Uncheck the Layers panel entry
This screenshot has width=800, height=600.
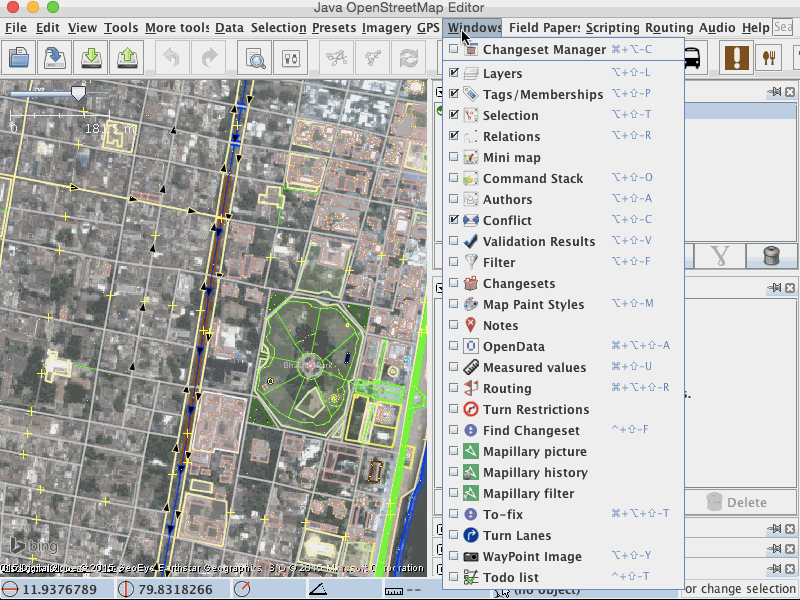[x=455, y=73]
